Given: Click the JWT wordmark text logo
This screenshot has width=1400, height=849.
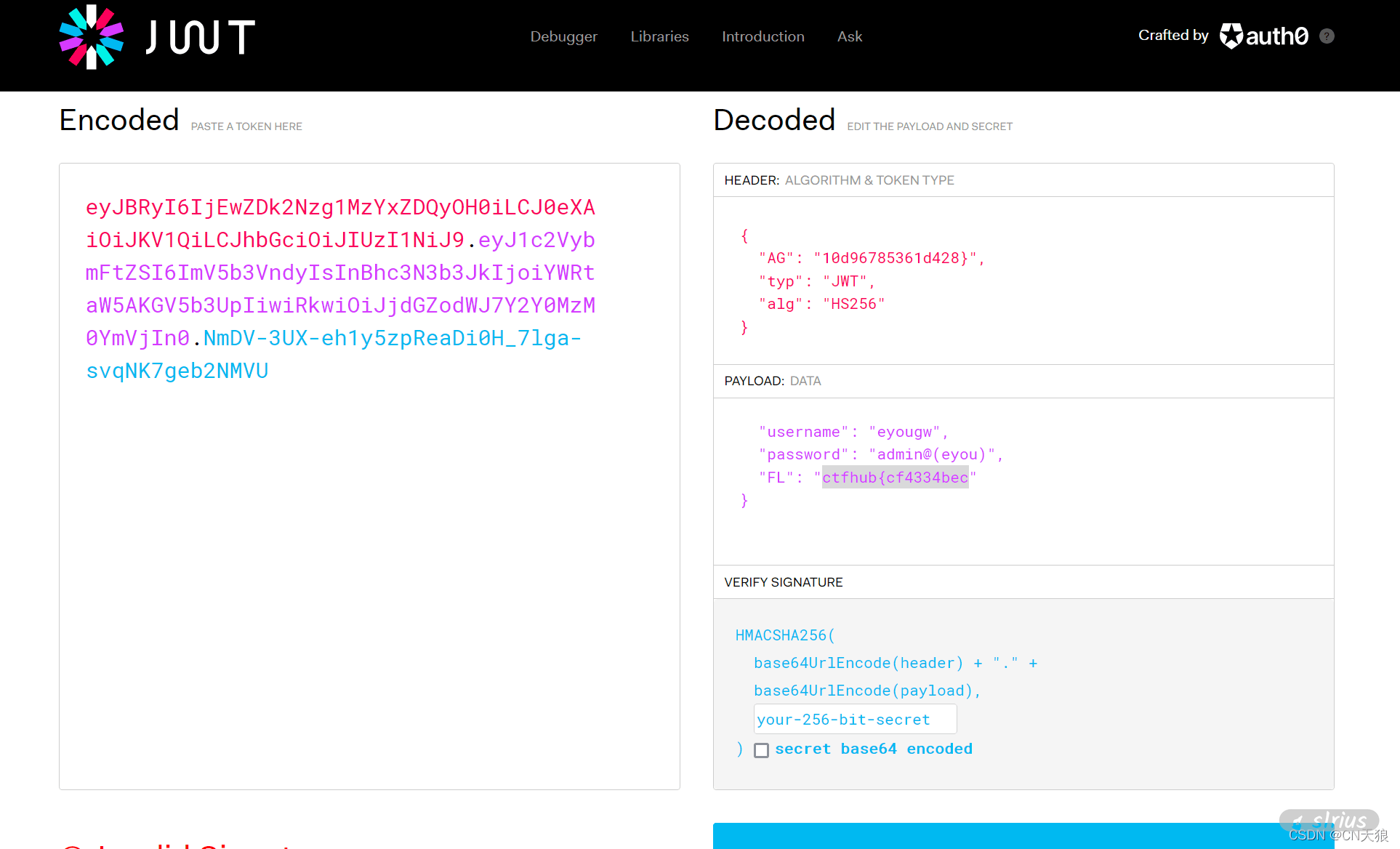Looking at the screenshot, I should 201,37.
